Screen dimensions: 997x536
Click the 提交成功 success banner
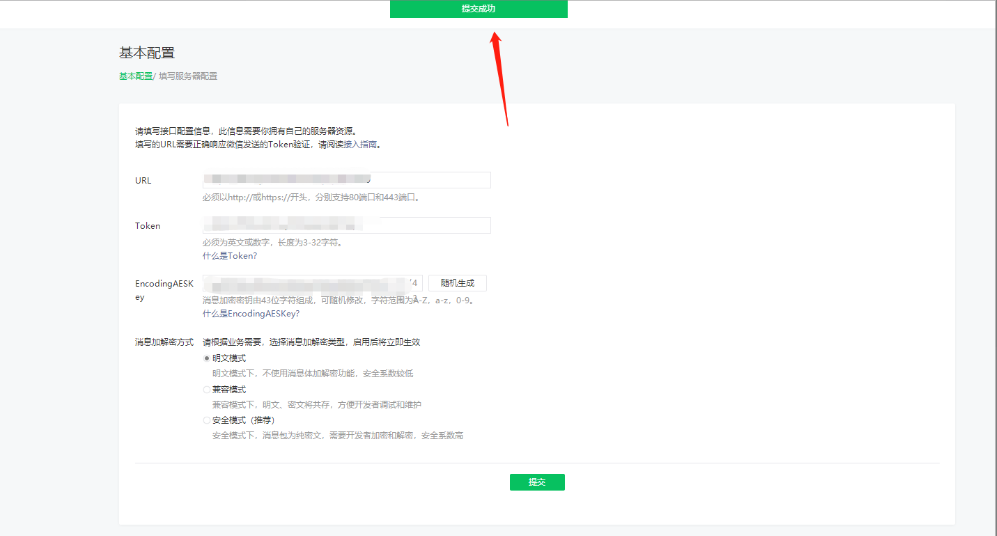[x=478, y=9]
